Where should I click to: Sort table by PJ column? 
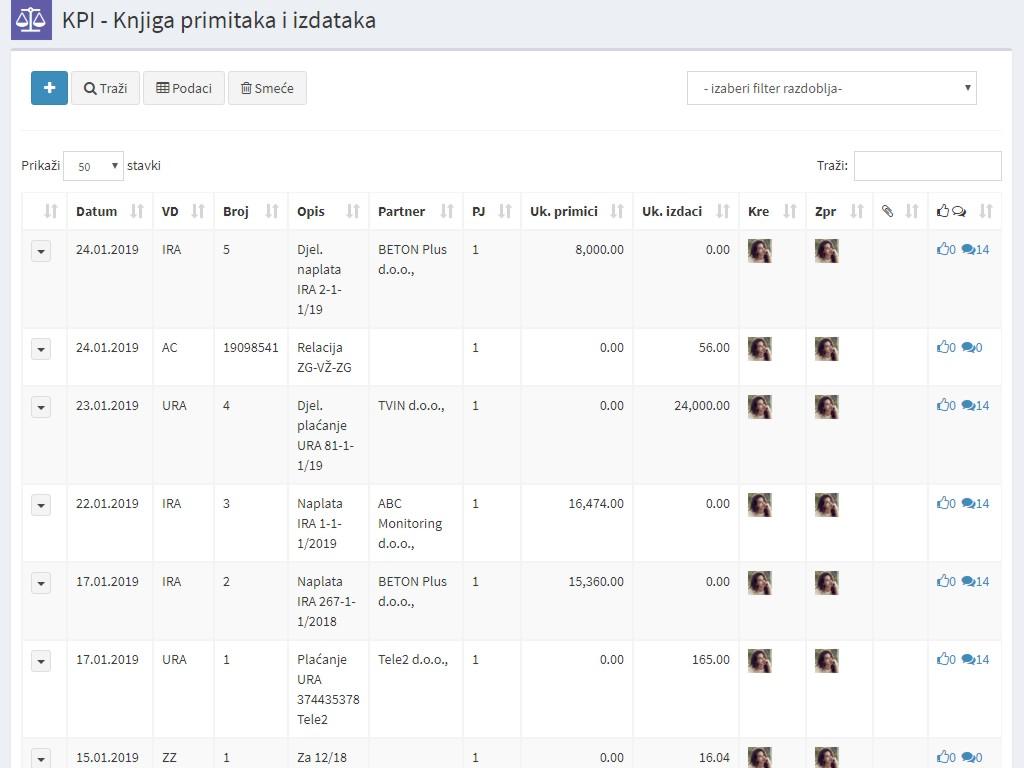tap(492, 211)
